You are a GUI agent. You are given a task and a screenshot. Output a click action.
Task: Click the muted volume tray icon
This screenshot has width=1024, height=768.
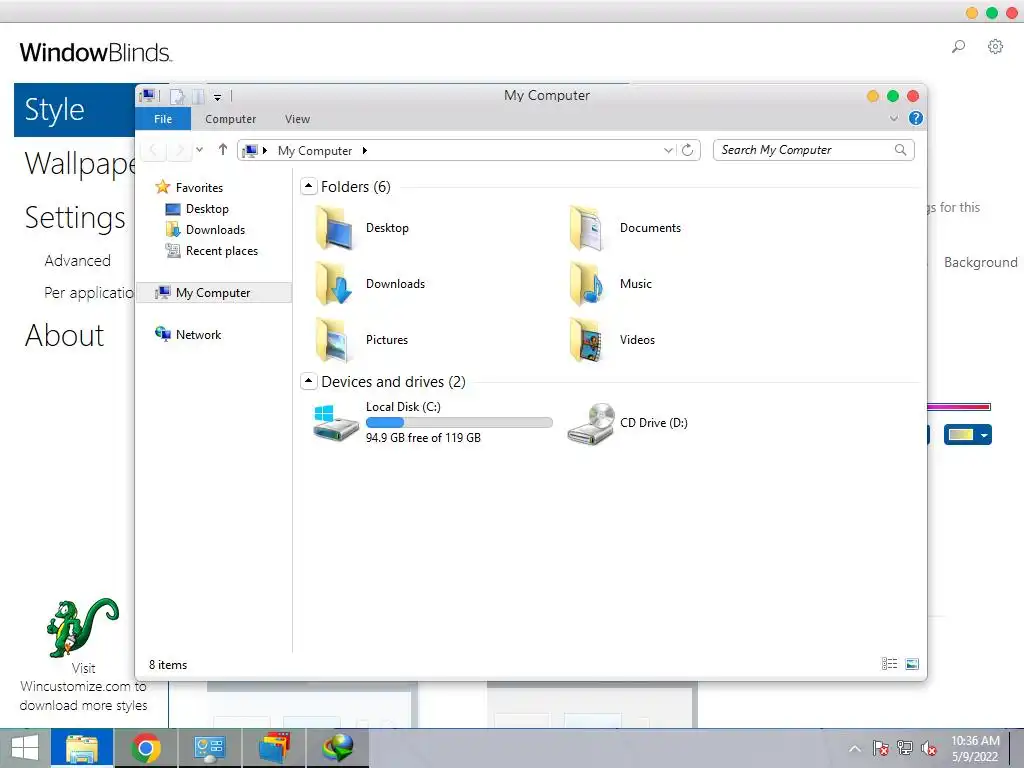coord(928,748)
